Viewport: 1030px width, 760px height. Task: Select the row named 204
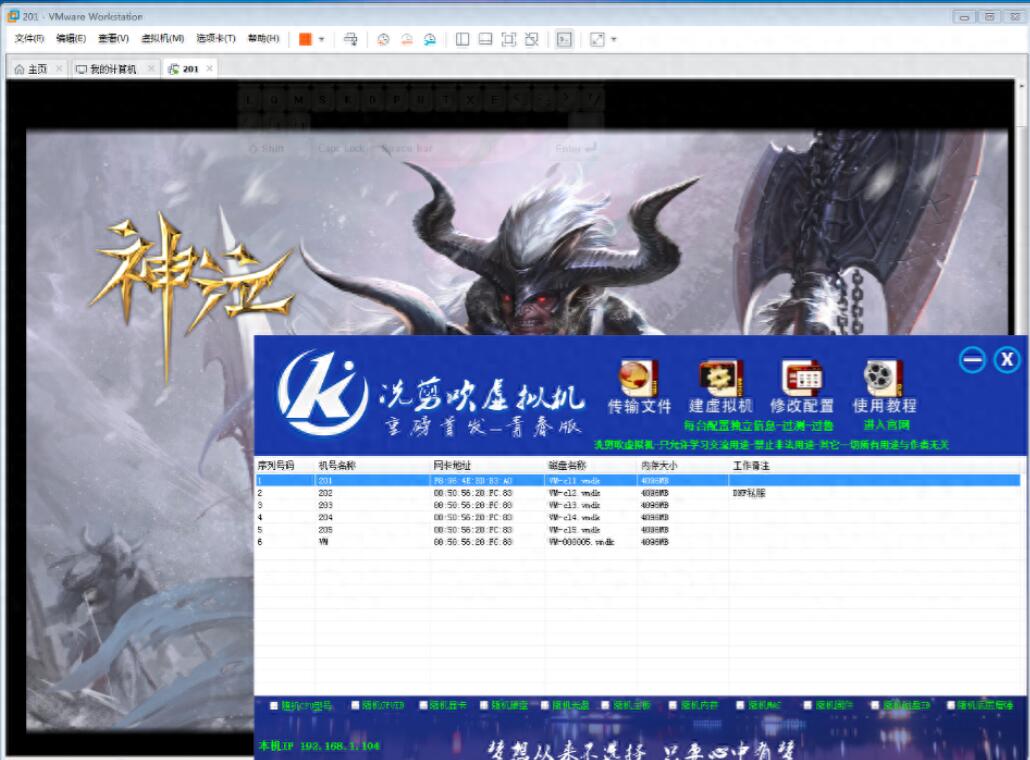[638, 518]
